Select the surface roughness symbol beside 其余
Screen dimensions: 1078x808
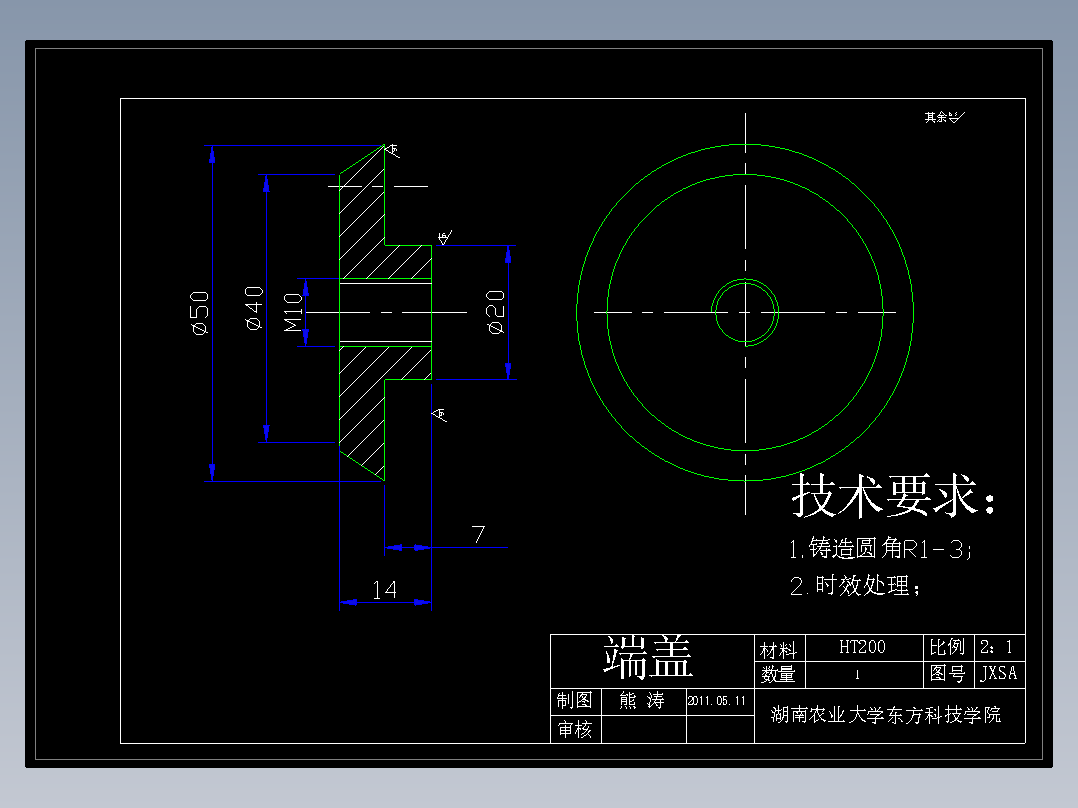coord(952,116)
